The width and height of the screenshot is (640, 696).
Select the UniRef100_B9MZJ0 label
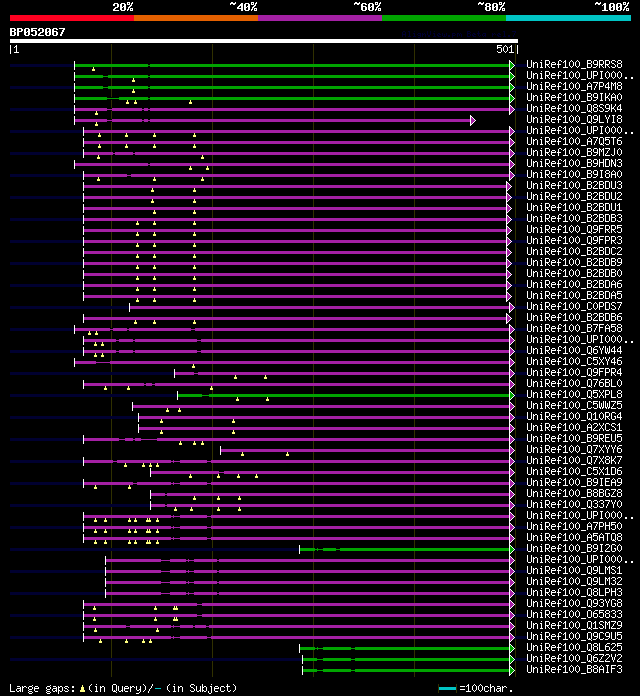(x=574, y=152)
